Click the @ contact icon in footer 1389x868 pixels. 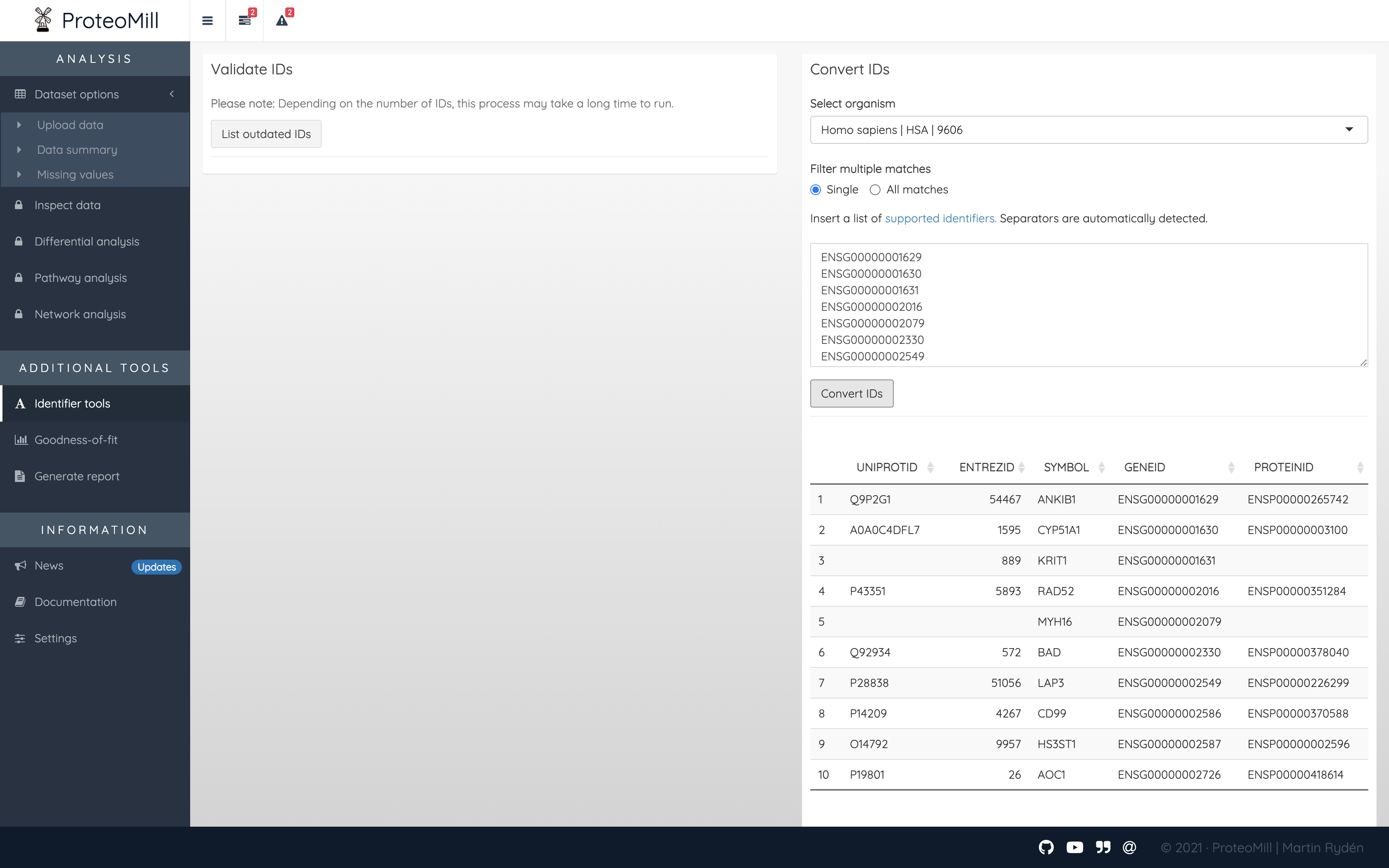1129,847
